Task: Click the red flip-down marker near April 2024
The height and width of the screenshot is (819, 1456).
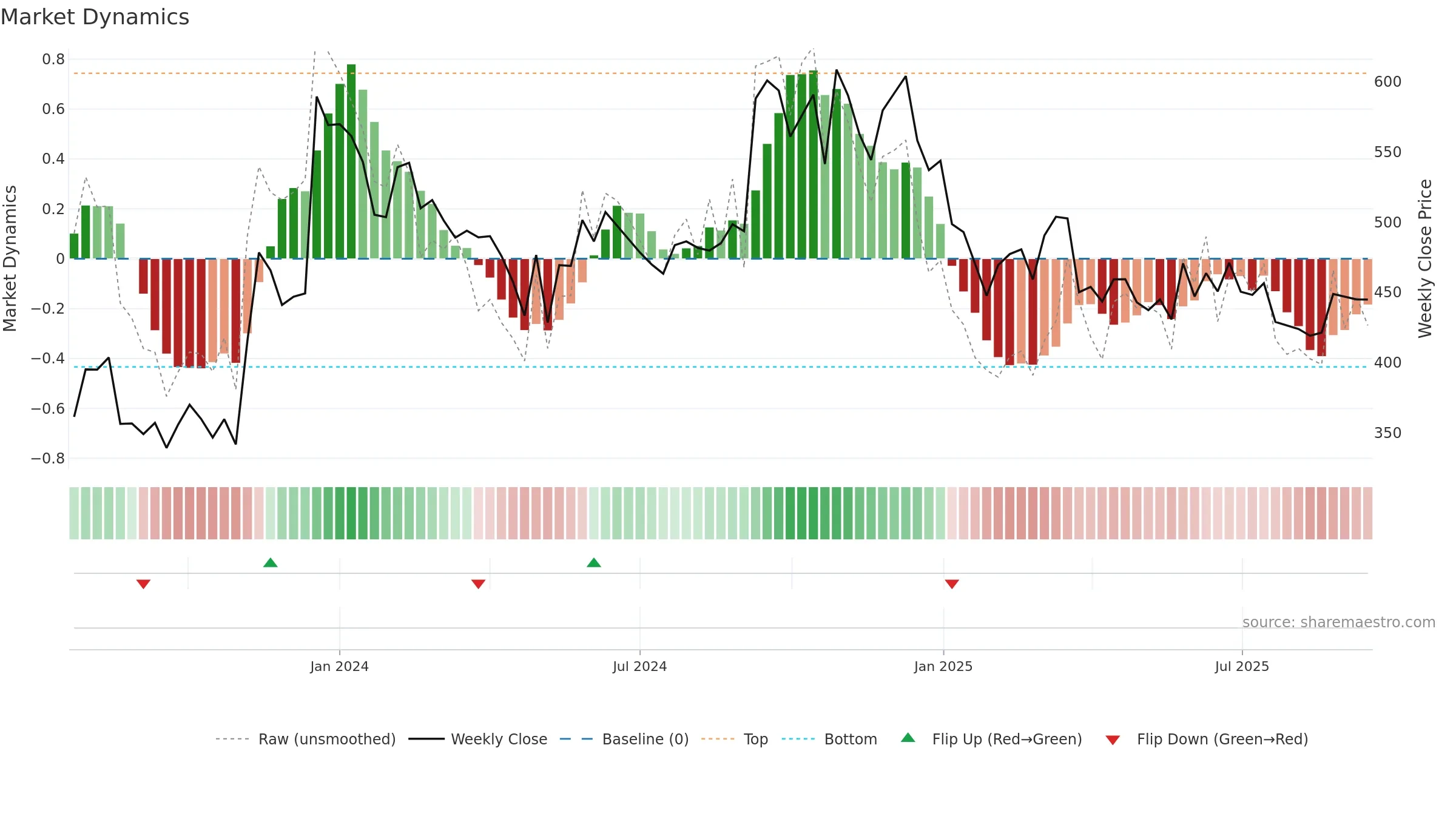Action: 478,584
